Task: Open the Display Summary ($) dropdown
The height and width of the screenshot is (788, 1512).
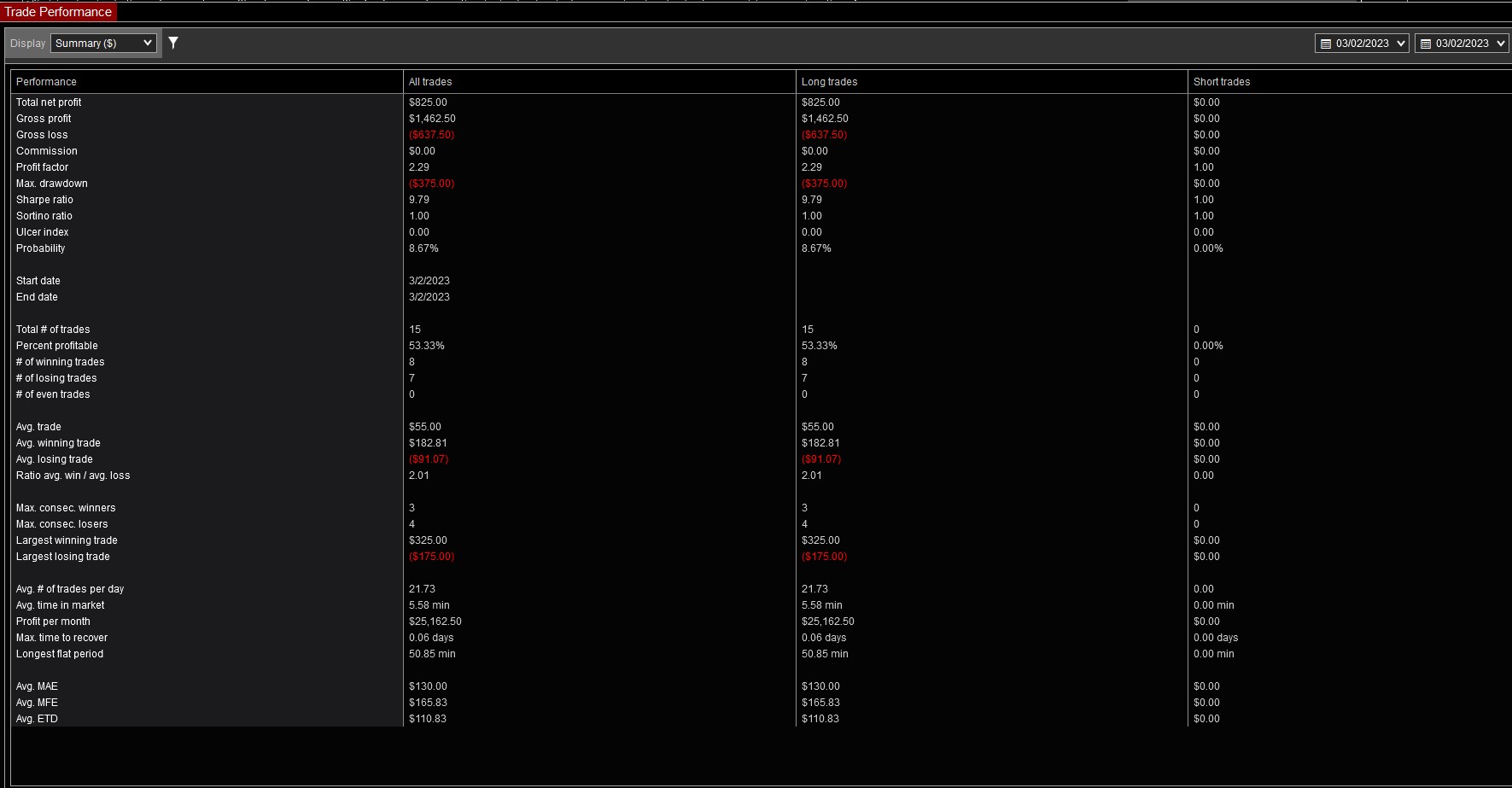Action: coord(103,43)
